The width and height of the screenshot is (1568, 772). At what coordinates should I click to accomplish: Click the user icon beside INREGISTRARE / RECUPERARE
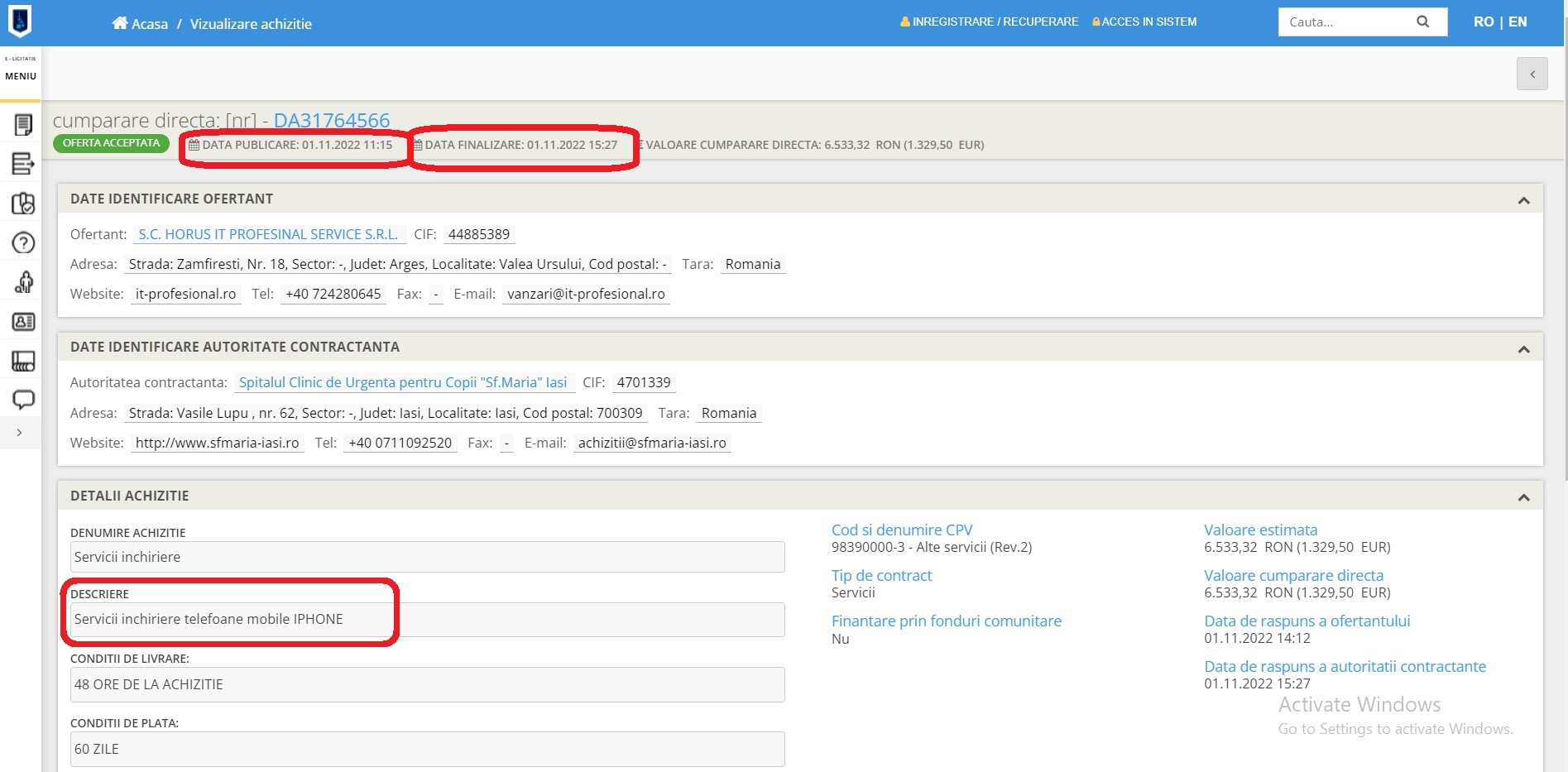point(905,22)
